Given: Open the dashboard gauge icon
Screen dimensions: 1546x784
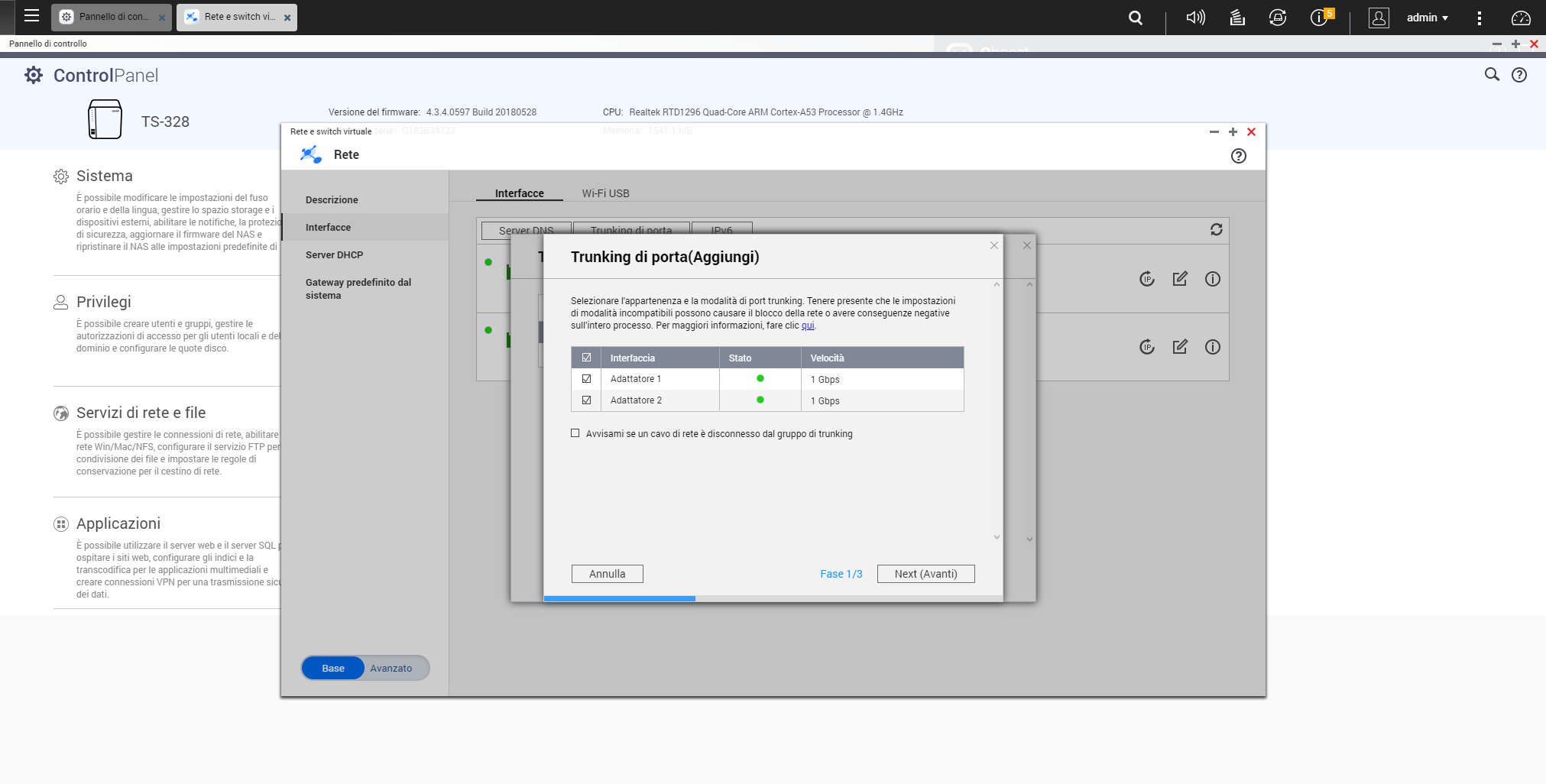Looking at the screenshot, I should click(x=1521, y=18).
